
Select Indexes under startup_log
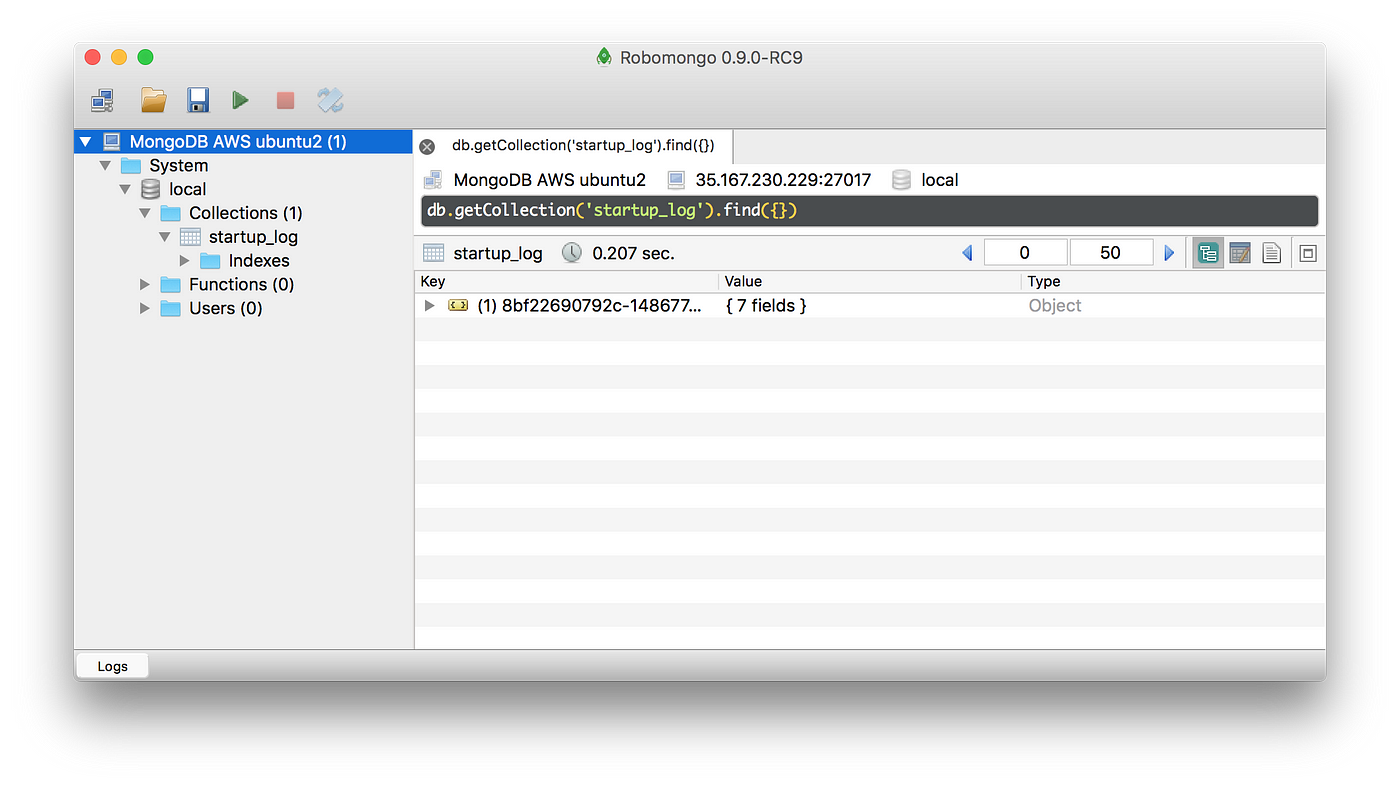[259, 261]
